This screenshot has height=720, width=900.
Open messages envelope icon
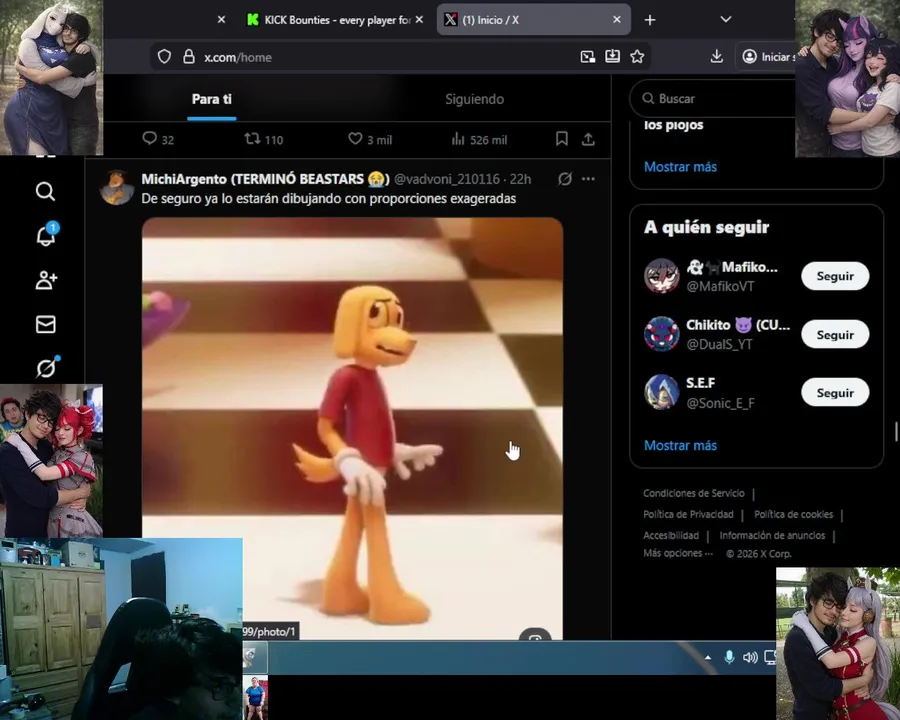[x=45, y=324]
